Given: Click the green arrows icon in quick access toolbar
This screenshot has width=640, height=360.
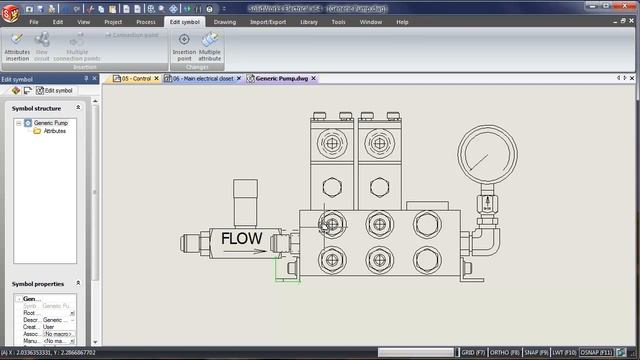Looking at the screenshot, I should 187,9.
